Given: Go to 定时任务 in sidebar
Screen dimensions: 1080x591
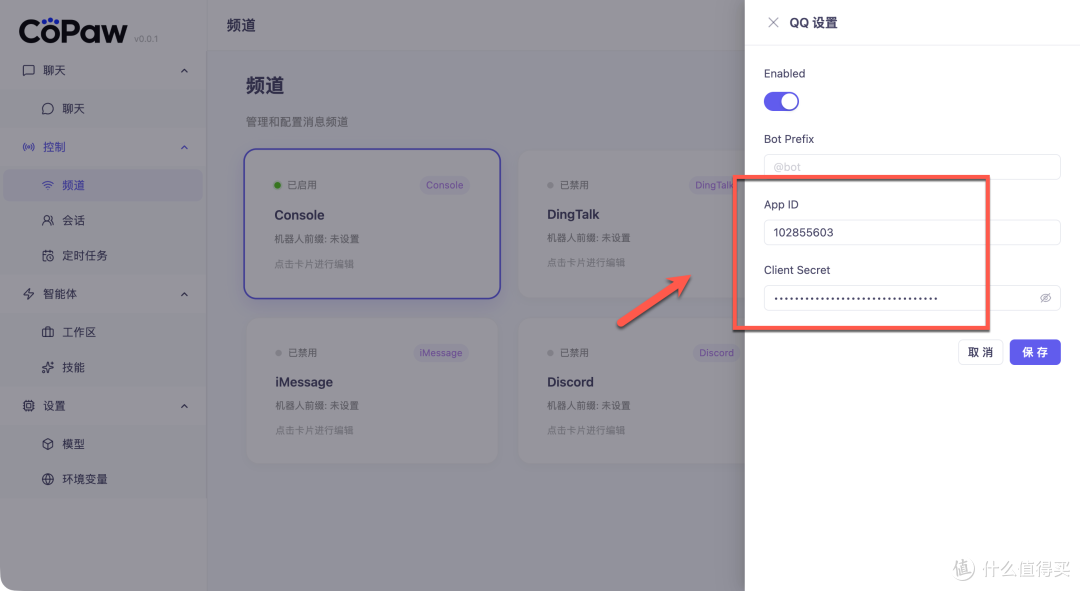Looking at the screenshot, I should tap(103, 256).
